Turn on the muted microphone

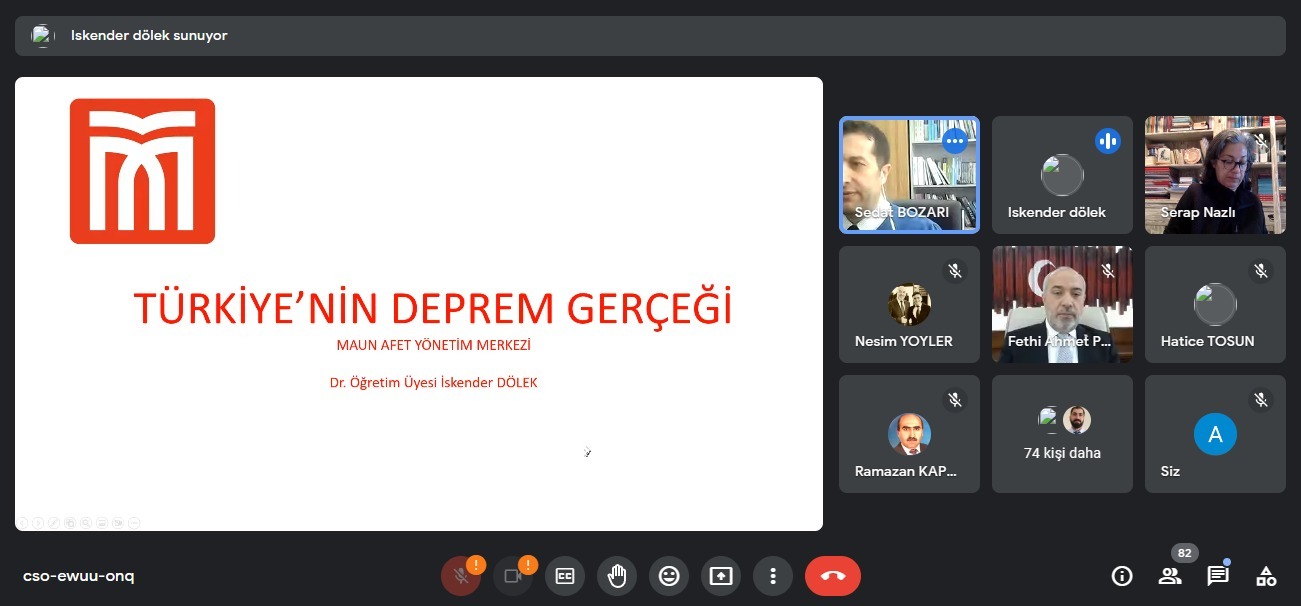[461, 576]
